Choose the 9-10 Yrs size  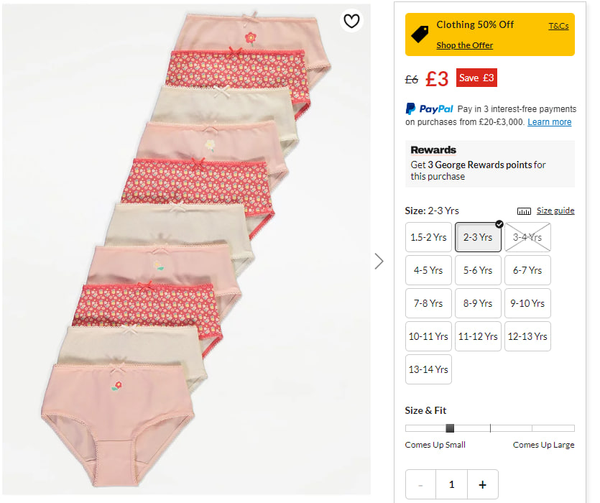click(527, 303)
